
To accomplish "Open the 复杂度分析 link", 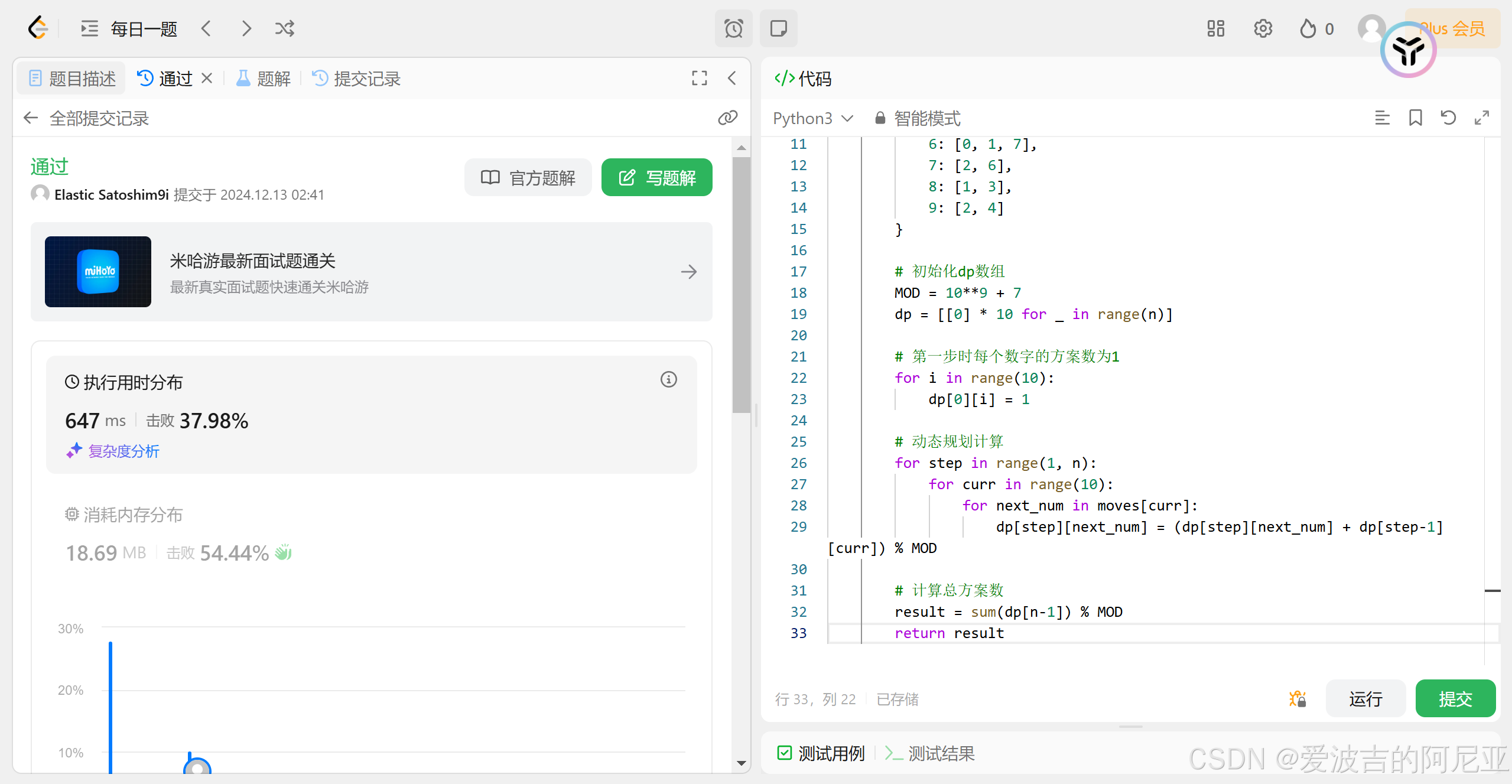I will (x=123, y=451).
